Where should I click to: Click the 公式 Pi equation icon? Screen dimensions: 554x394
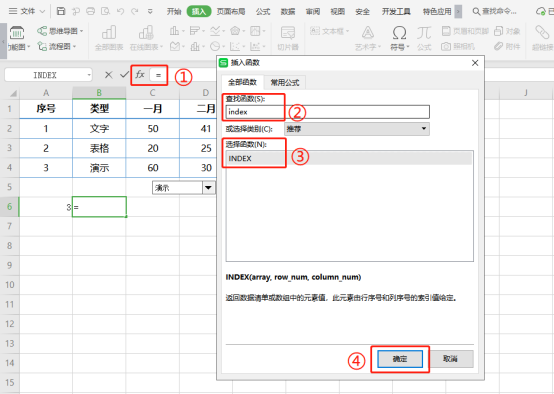[424, 33]
